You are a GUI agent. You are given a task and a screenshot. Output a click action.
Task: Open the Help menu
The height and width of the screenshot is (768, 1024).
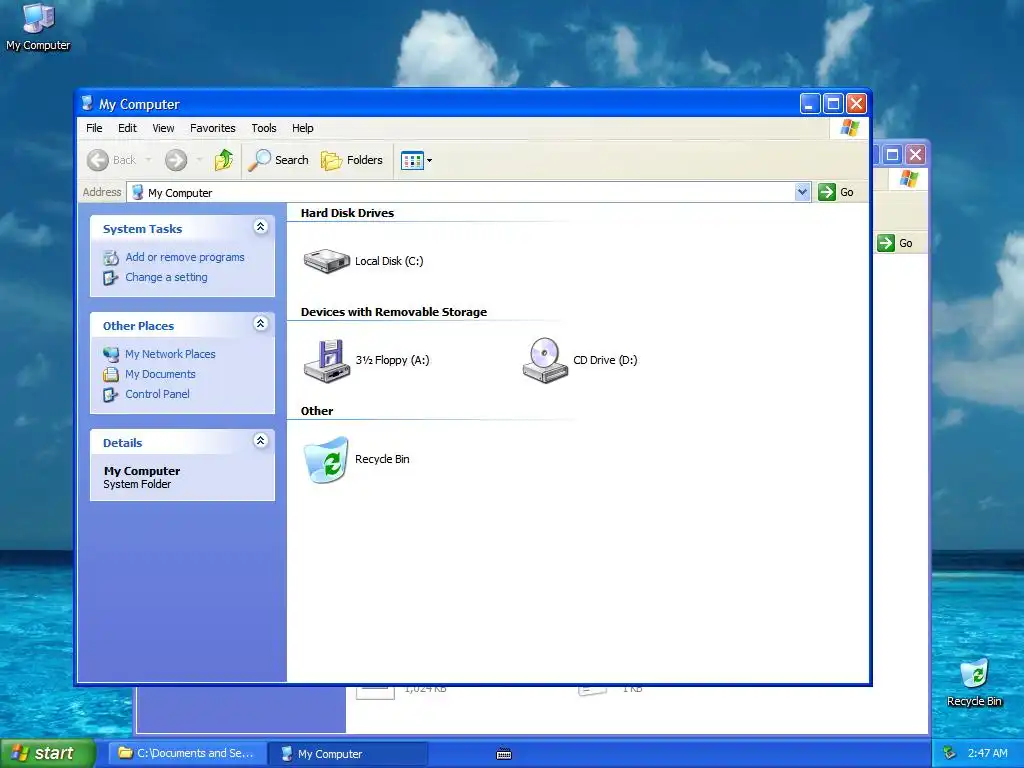point(302,128)
